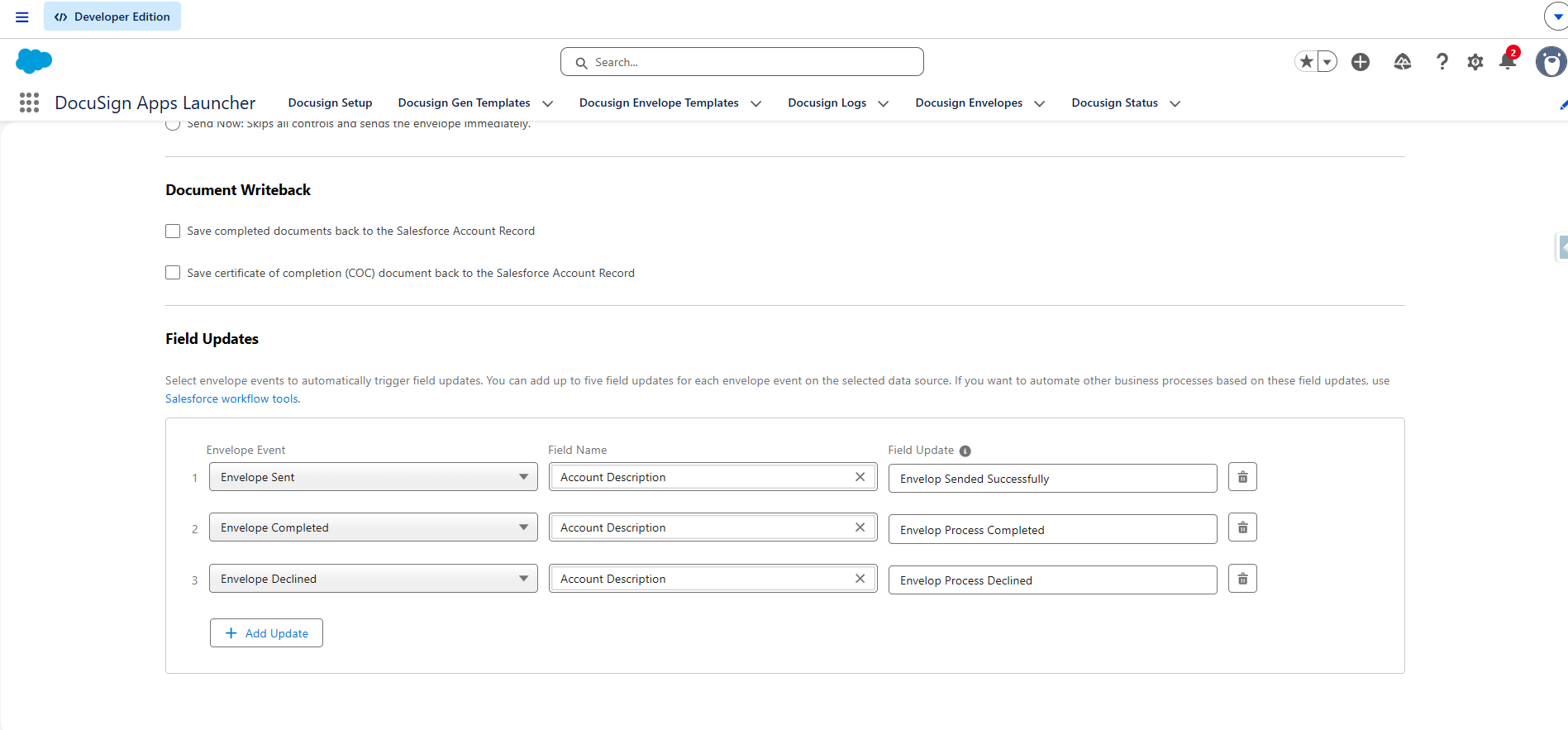Delete the Envelope Declined field update row
The image size is (1568, 730).
tap(1242, 579)
